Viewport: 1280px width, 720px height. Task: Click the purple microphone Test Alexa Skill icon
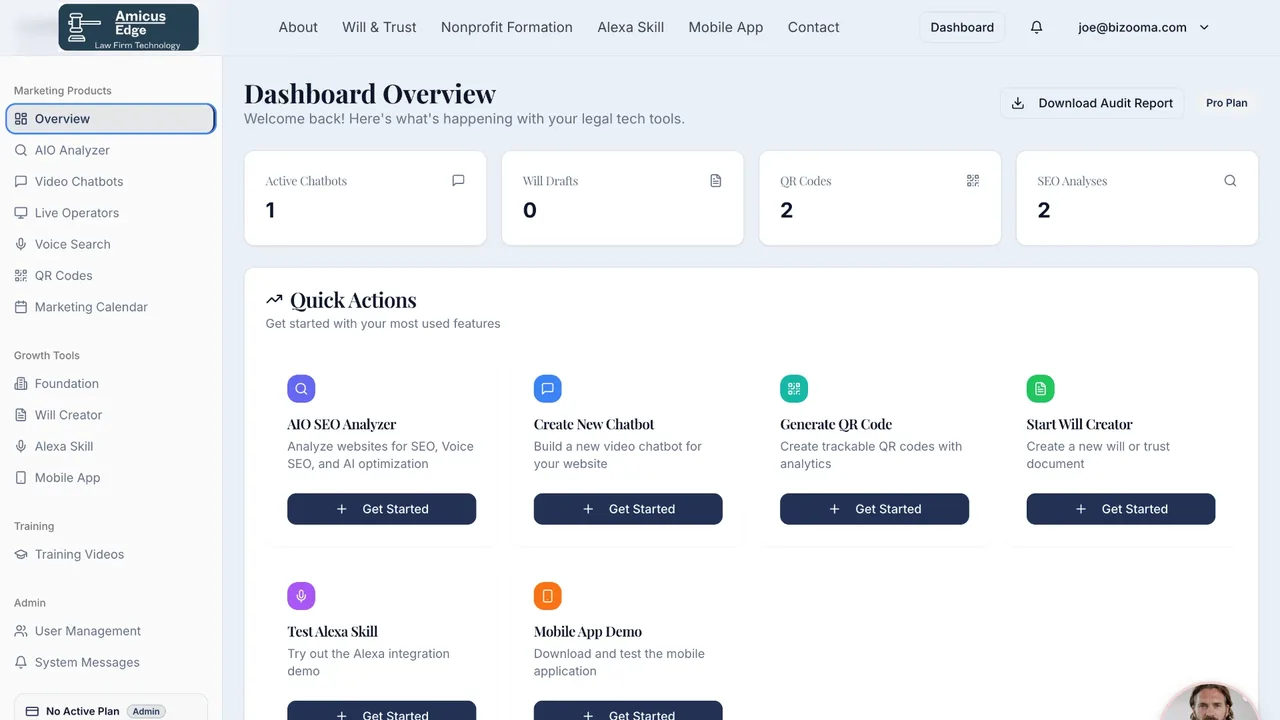click(301, 596)
